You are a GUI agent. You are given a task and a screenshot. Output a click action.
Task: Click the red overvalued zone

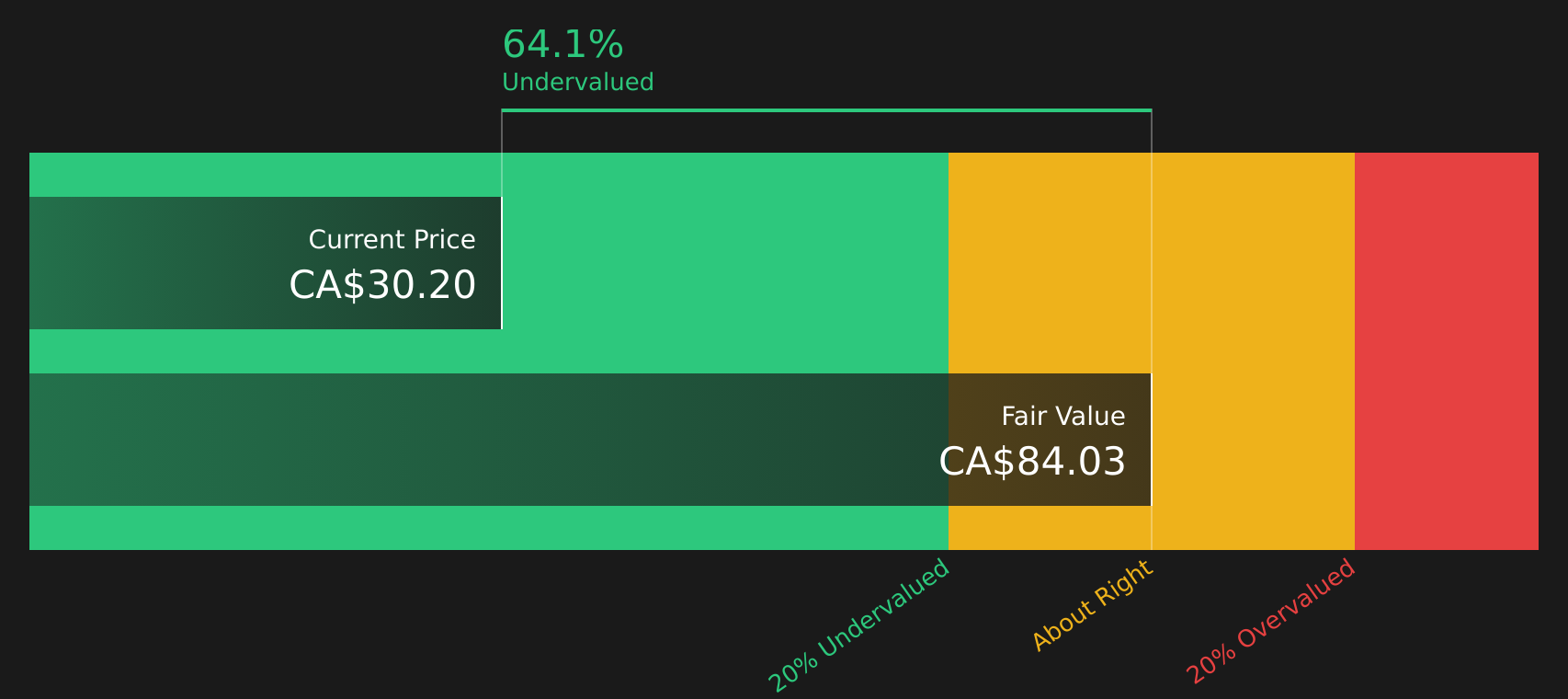(x=1446, y=351)
